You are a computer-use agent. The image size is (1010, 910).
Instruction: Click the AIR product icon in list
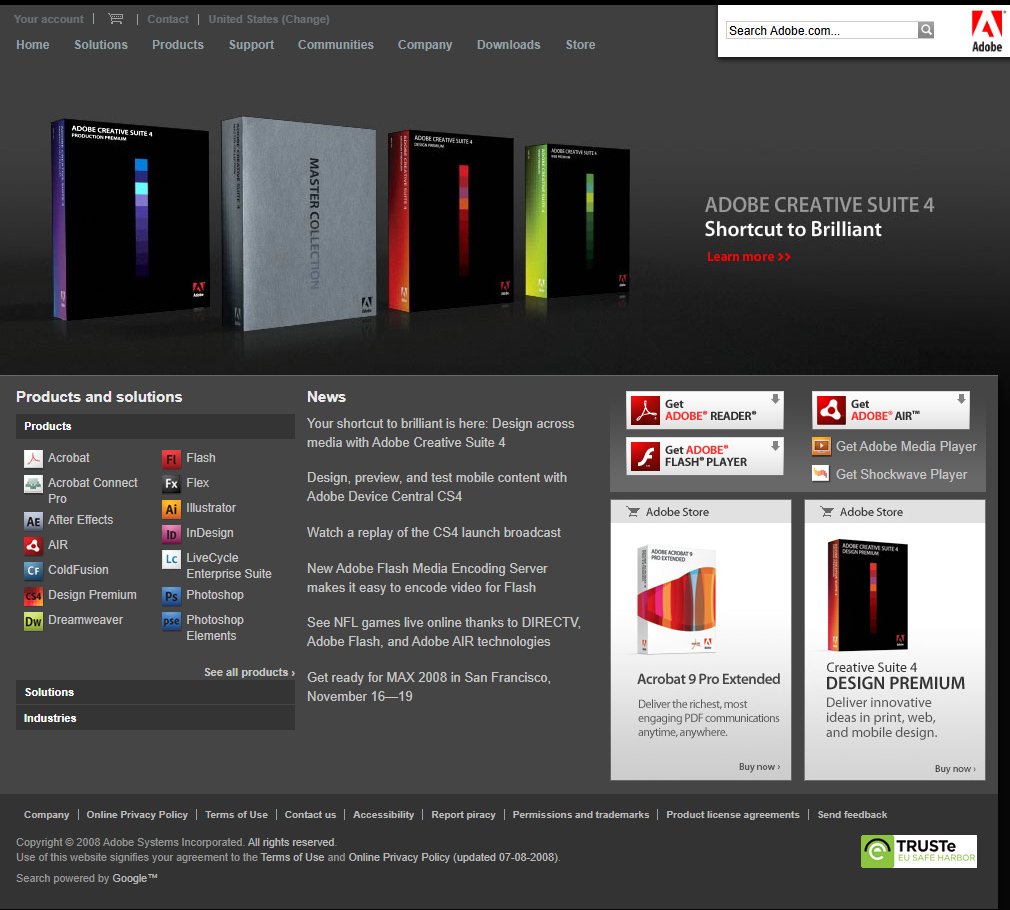click(x=33, y=545)
